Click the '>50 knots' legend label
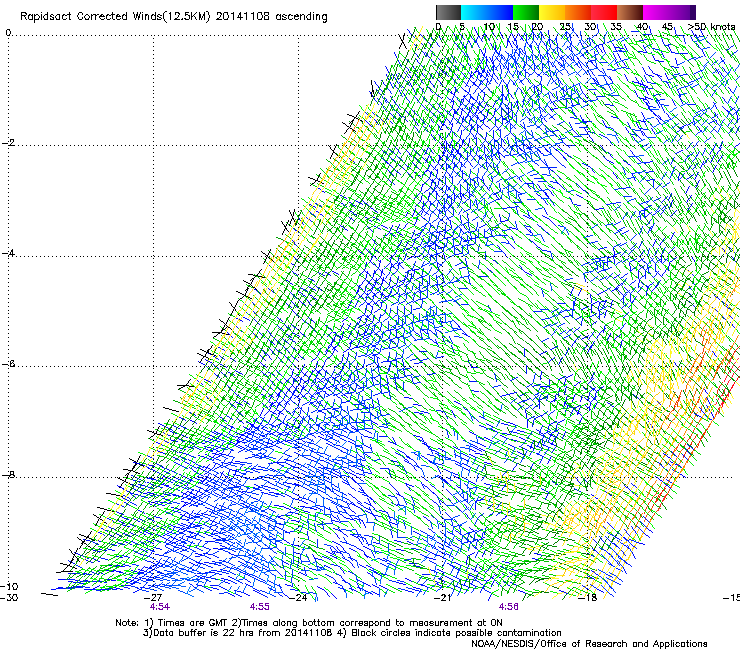The image size is (740, 650). point(711,27)
